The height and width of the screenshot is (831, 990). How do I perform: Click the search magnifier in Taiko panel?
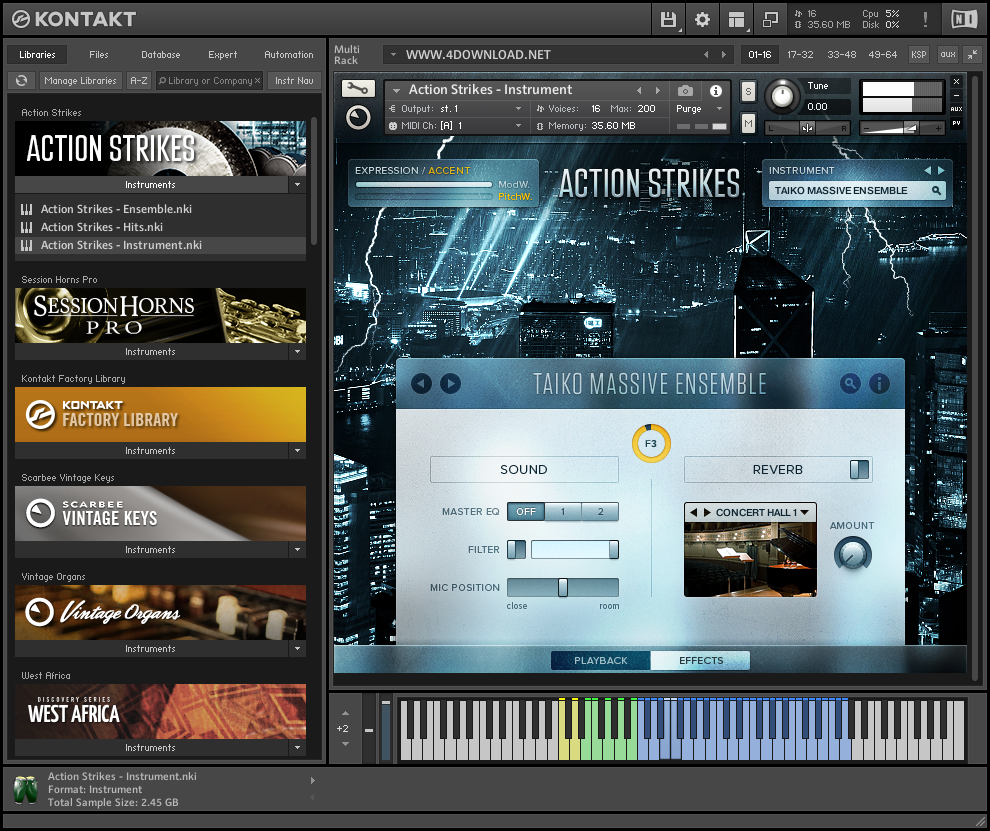[x=849, y=383]
